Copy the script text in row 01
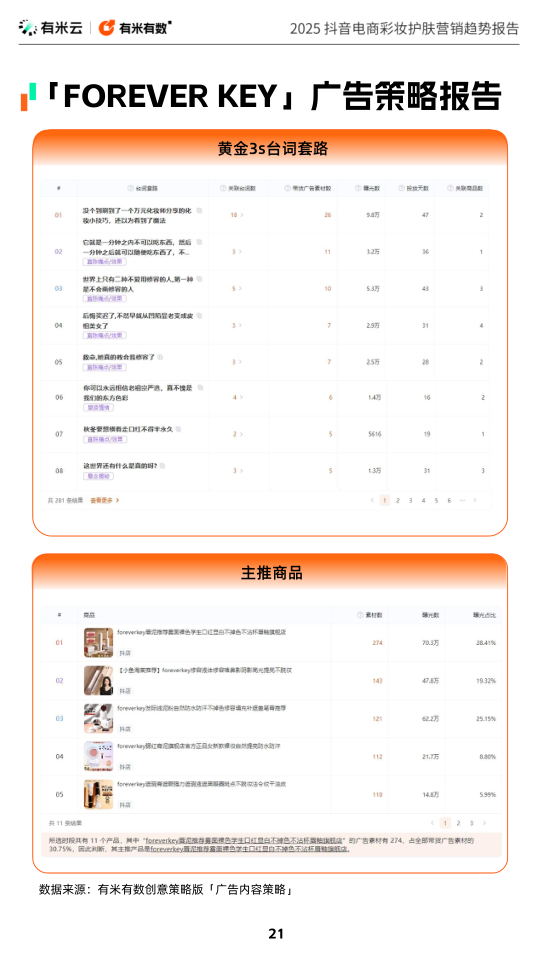 coord(200,211)
